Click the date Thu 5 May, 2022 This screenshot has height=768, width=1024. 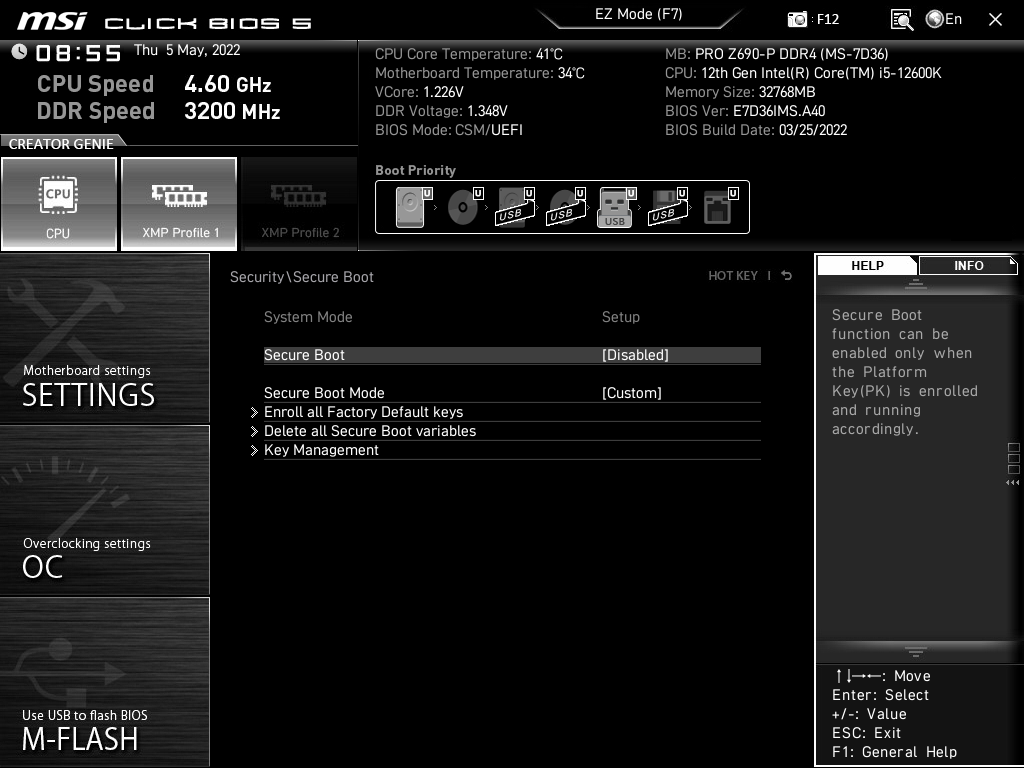[187, 50]
